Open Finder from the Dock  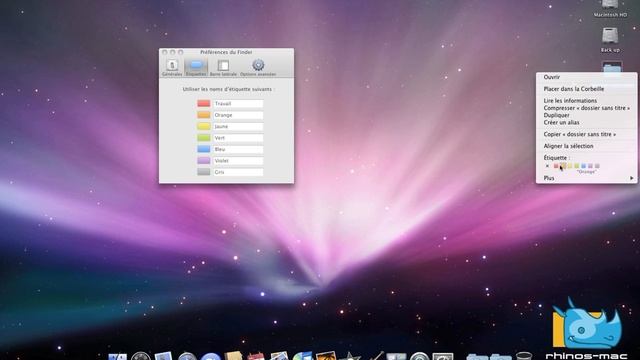point(118,356)
